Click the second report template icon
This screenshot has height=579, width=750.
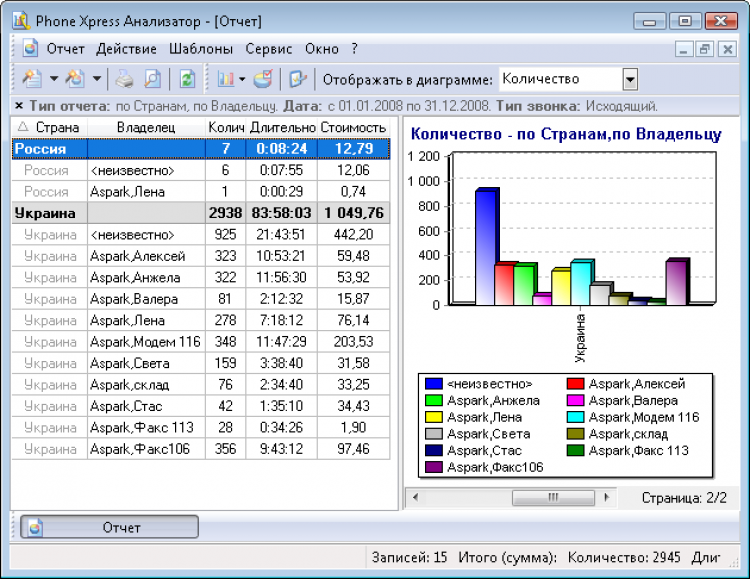(x=75, y=79)
